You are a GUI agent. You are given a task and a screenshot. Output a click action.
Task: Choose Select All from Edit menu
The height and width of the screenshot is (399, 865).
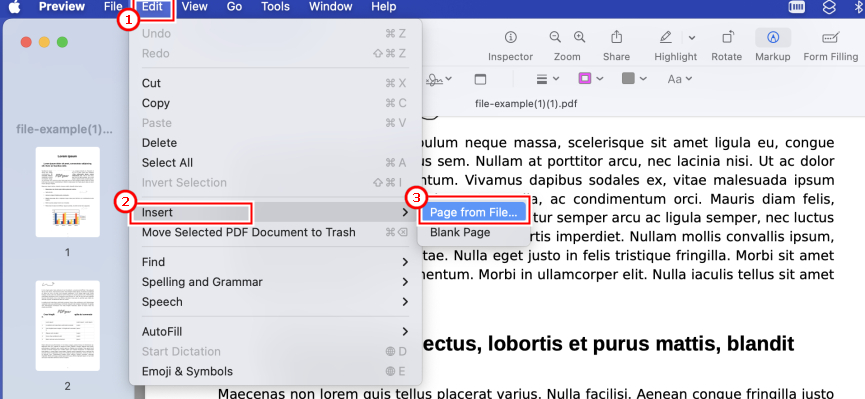pos(275,163)
